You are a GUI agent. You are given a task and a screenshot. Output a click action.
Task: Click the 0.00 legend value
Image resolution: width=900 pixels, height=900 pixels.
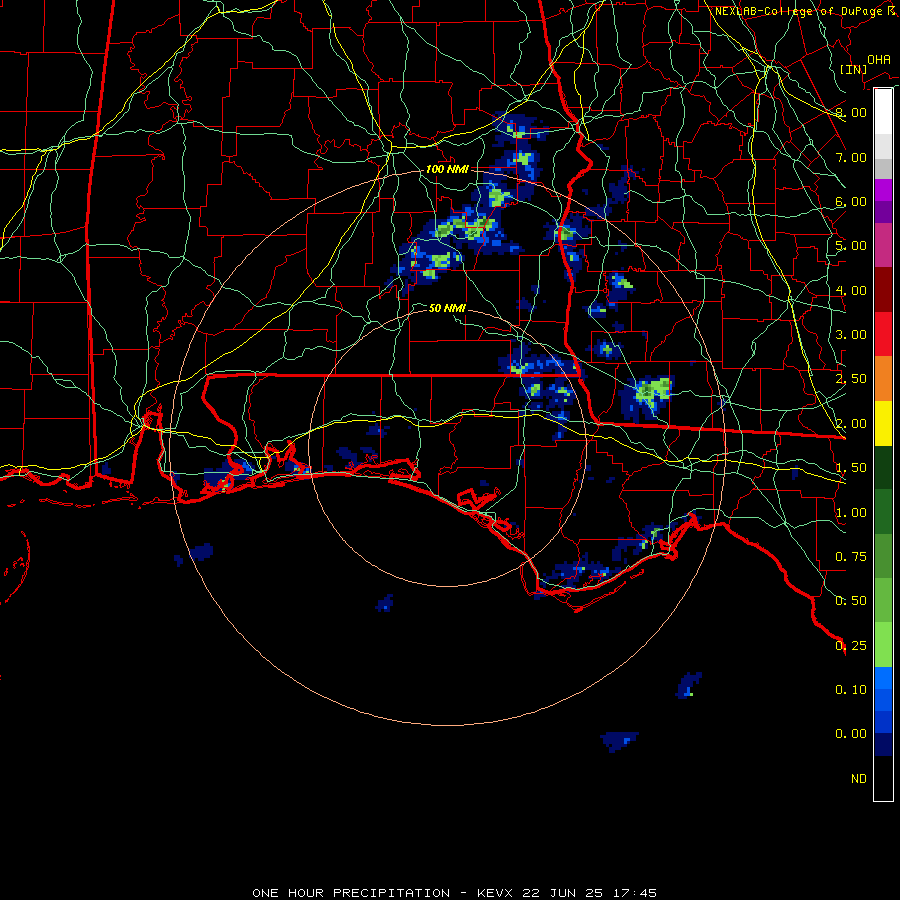point(851,734)
